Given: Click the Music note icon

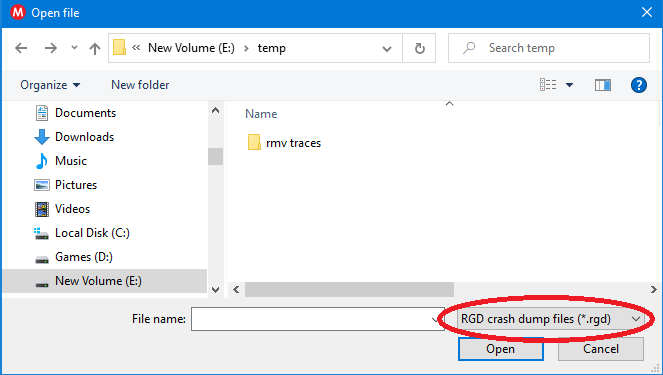Looking at the screenshot, I should (x=42, y=161).
